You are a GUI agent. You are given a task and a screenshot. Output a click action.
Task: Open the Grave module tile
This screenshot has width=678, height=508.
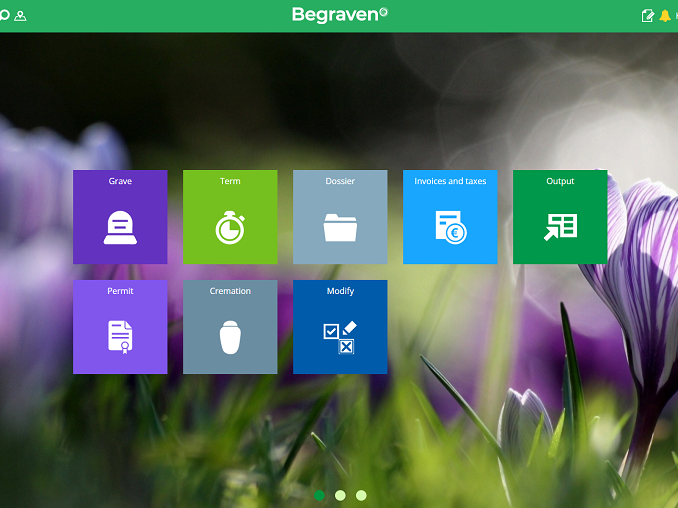[120, 217]
